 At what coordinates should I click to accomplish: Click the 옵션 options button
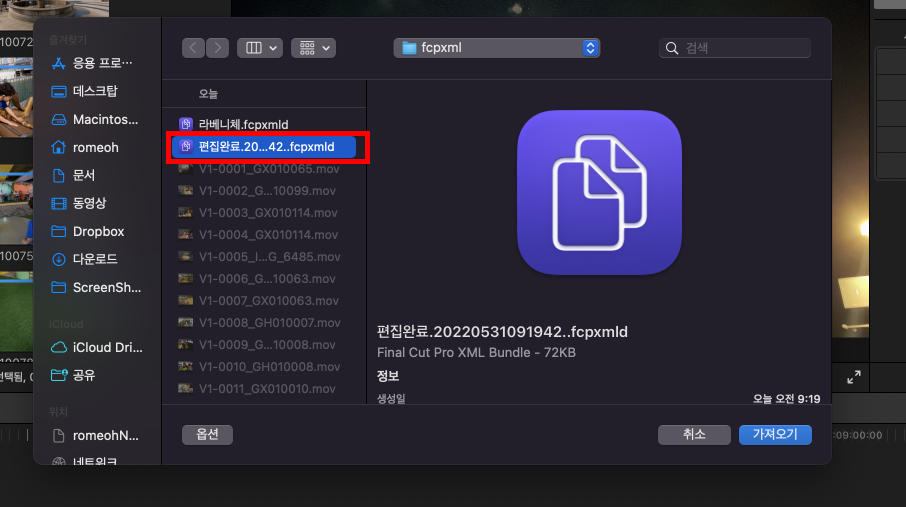tap(207, 435)
